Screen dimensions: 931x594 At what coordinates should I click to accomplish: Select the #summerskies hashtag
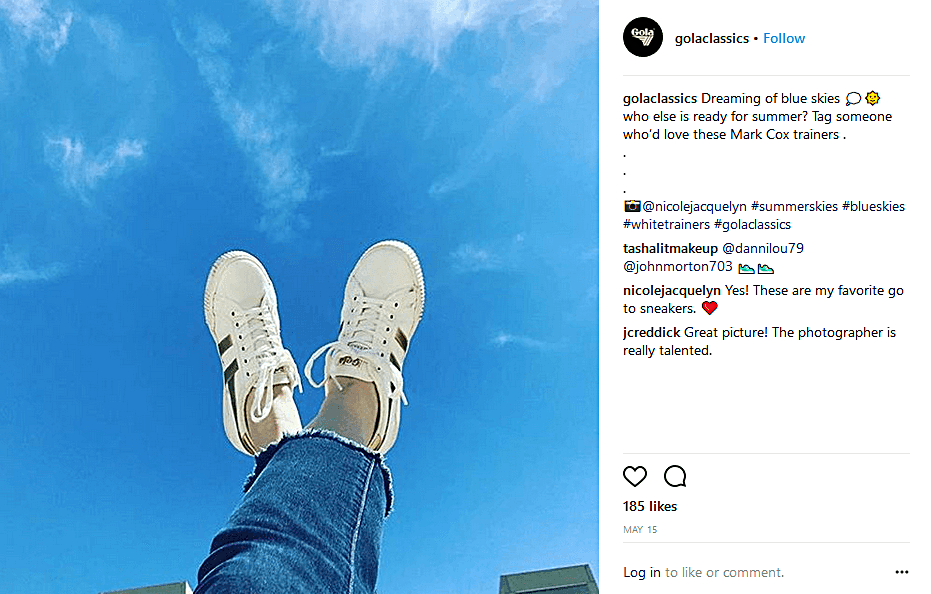pyautogui.click(x=794, y=207)
